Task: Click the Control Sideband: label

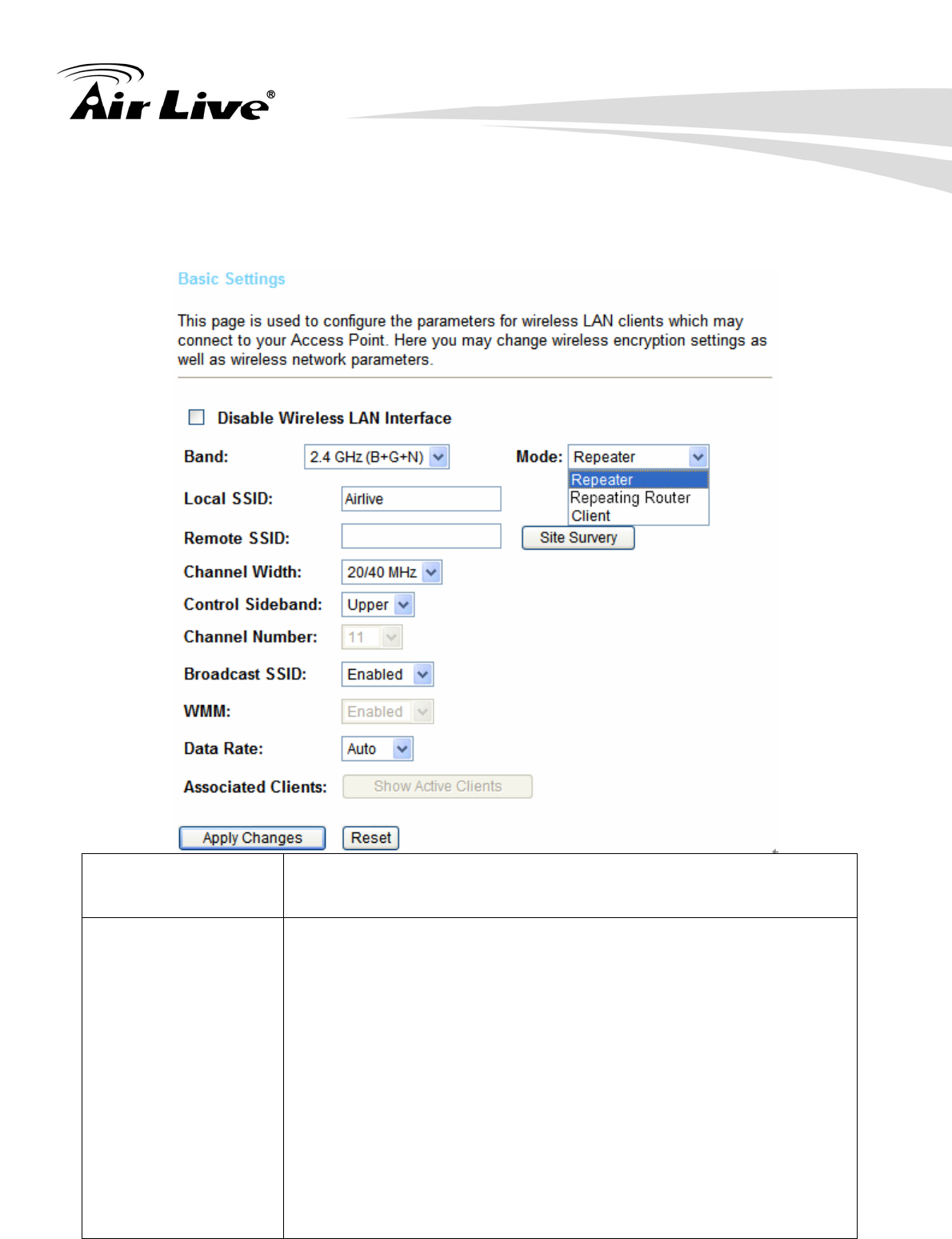Action: (253, 604)
